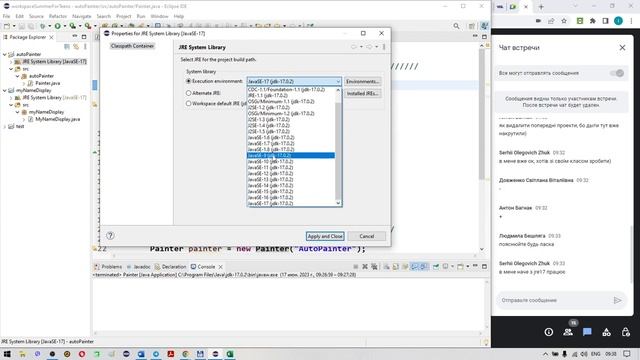Click the New file toolbar icon in Eclipse
The image size is (640, 360).
tap(7, 26)
